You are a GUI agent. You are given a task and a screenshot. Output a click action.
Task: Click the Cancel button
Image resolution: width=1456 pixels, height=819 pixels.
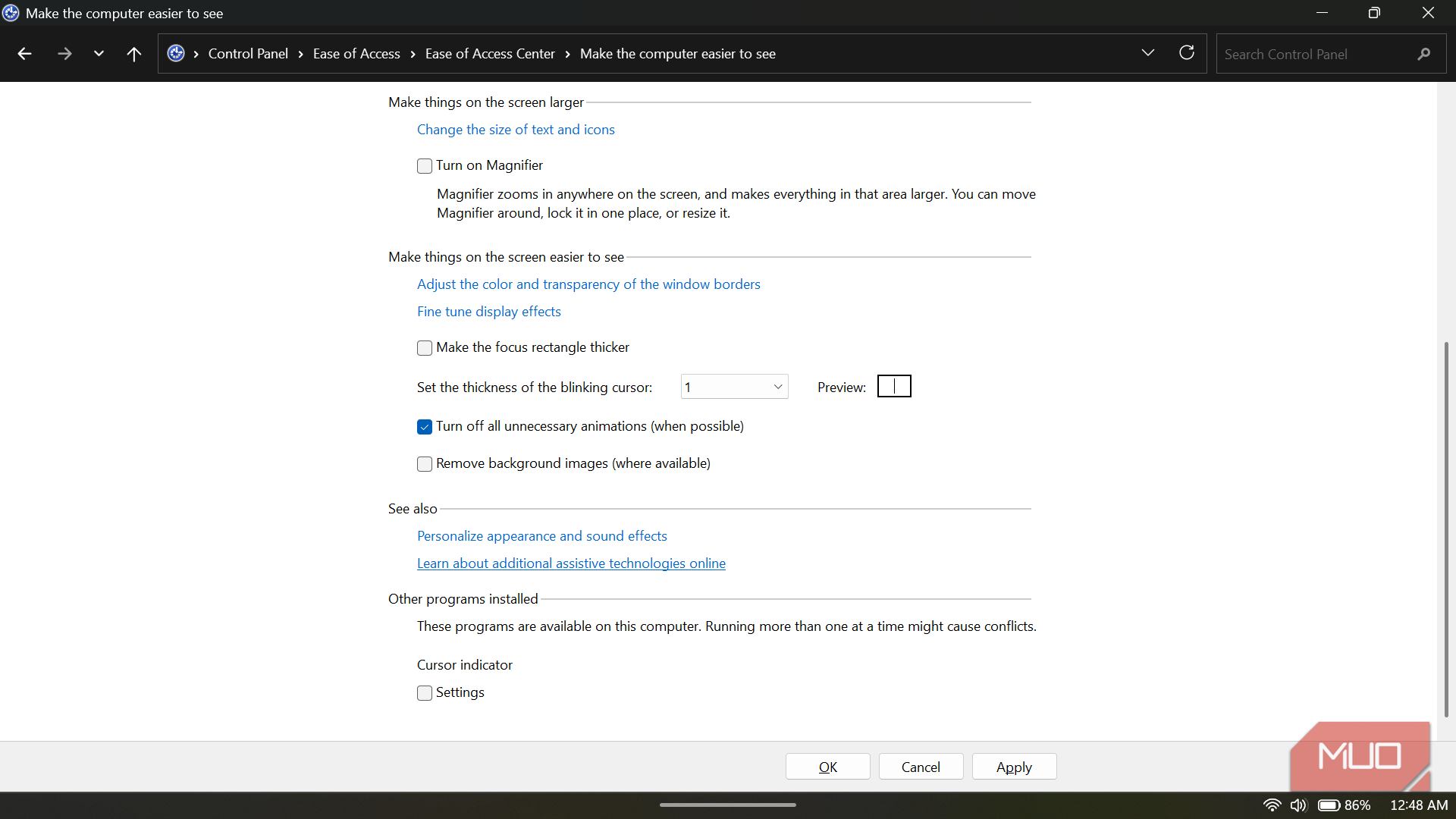(x=921, y=767)
